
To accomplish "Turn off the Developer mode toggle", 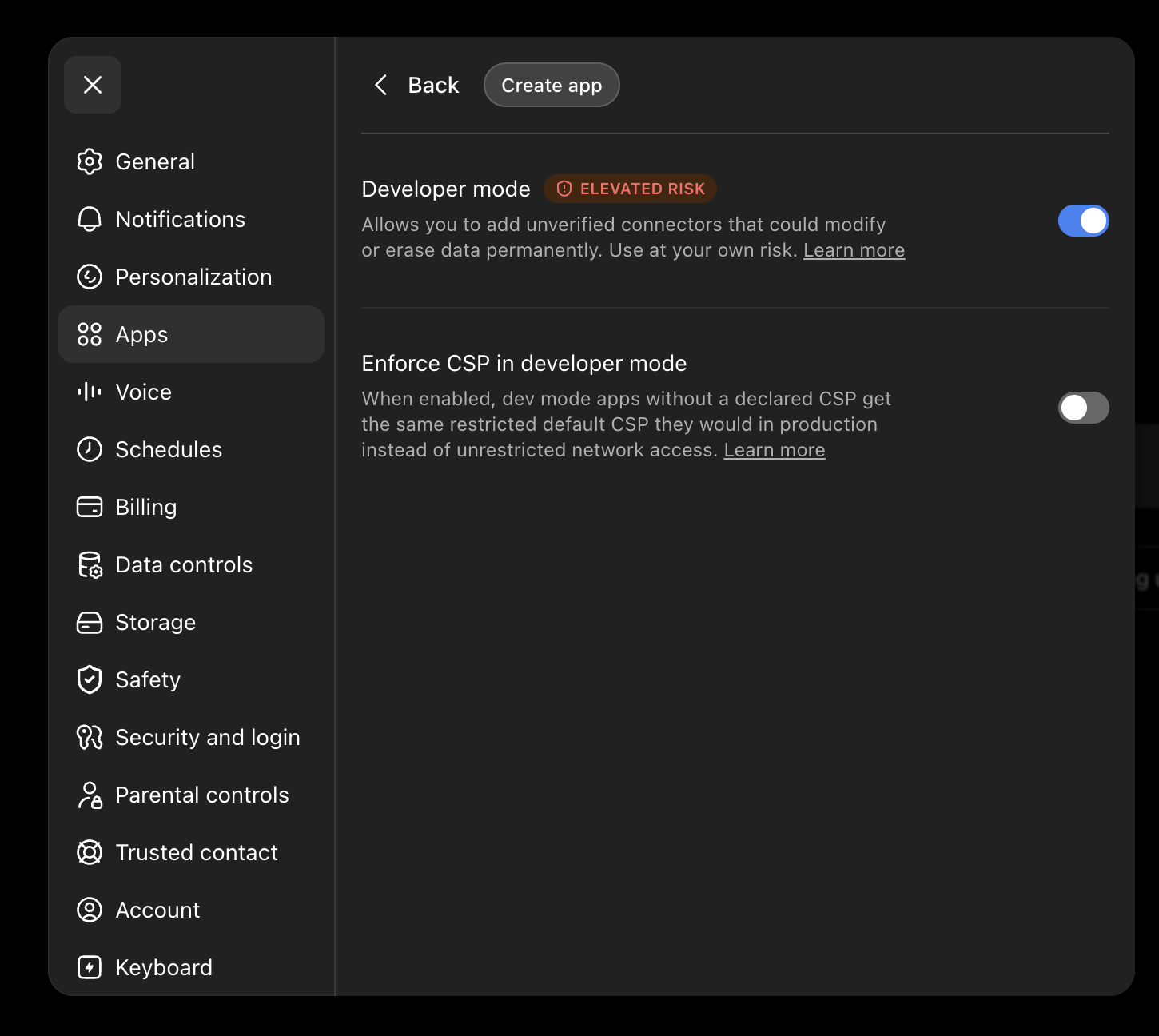I will click(x=1084, y=221).
